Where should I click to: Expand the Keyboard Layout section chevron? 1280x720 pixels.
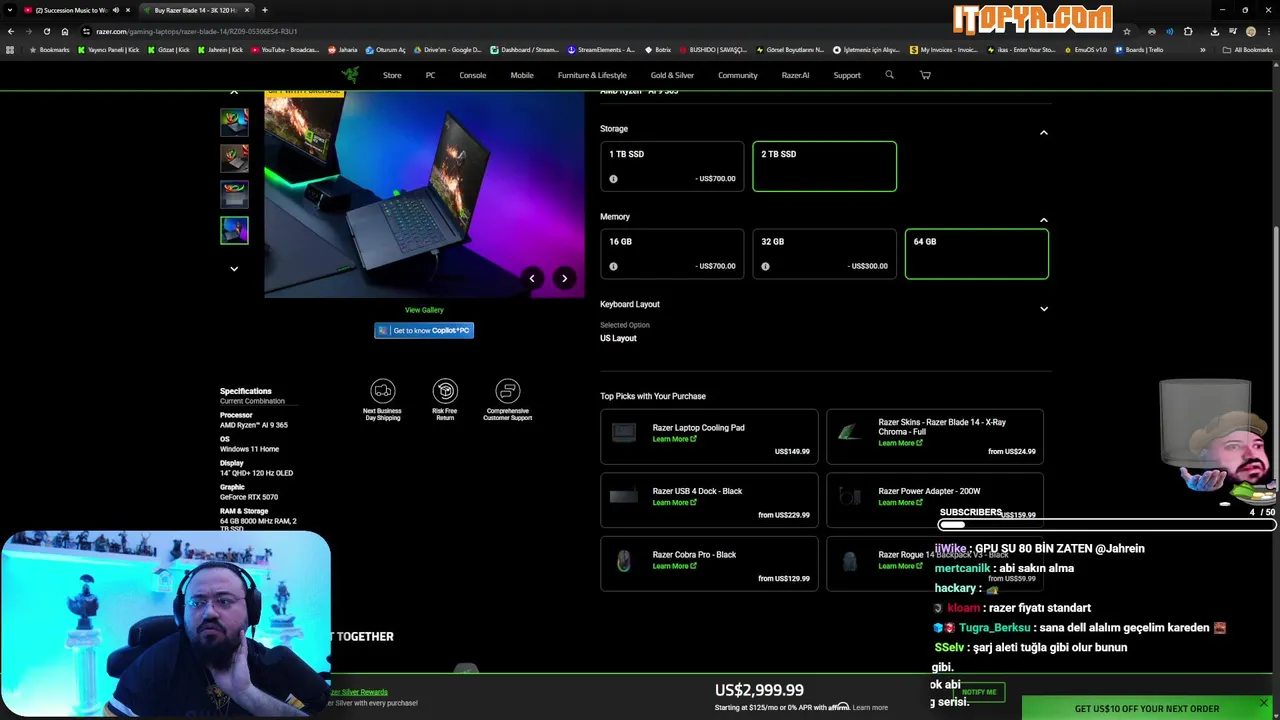point(1043,308)
